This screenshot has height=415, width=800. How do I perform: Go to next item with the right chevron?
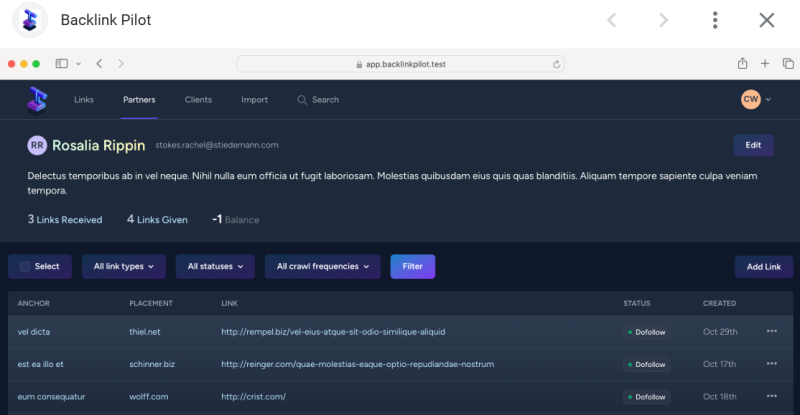[x=663, y=20]
